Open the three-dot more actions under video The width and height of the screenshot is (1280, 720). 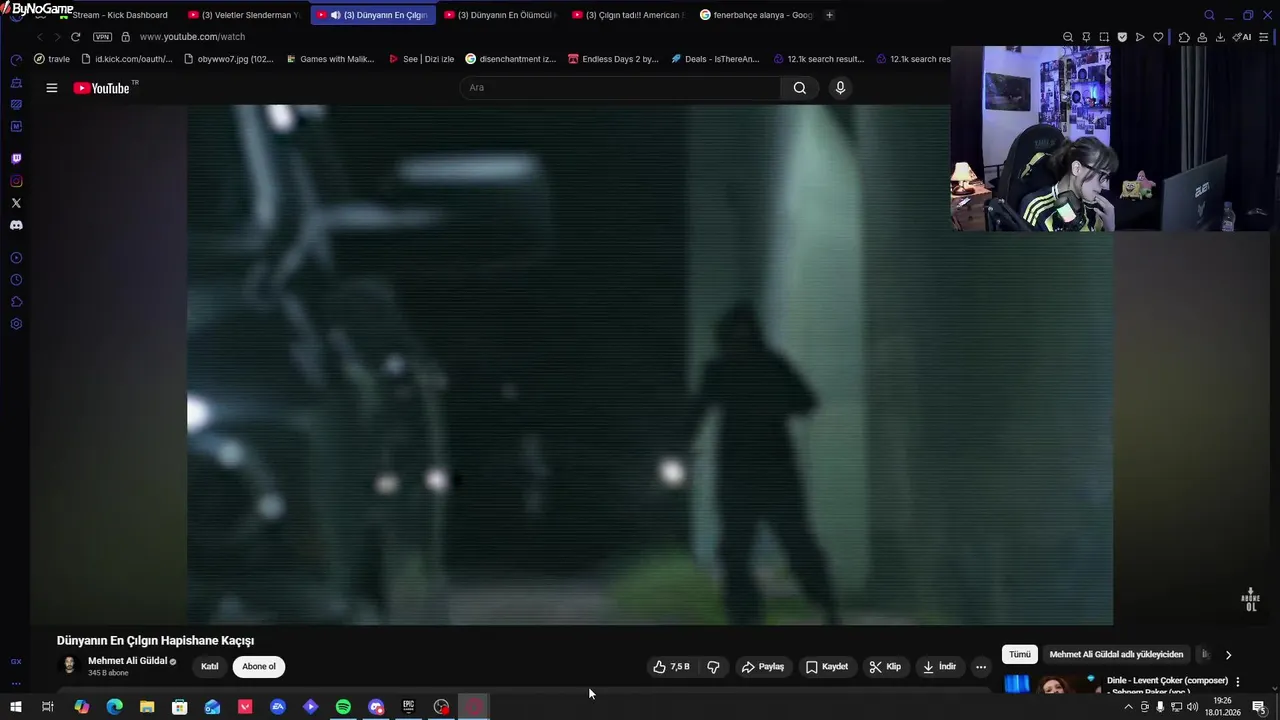[x=981, y=667]
